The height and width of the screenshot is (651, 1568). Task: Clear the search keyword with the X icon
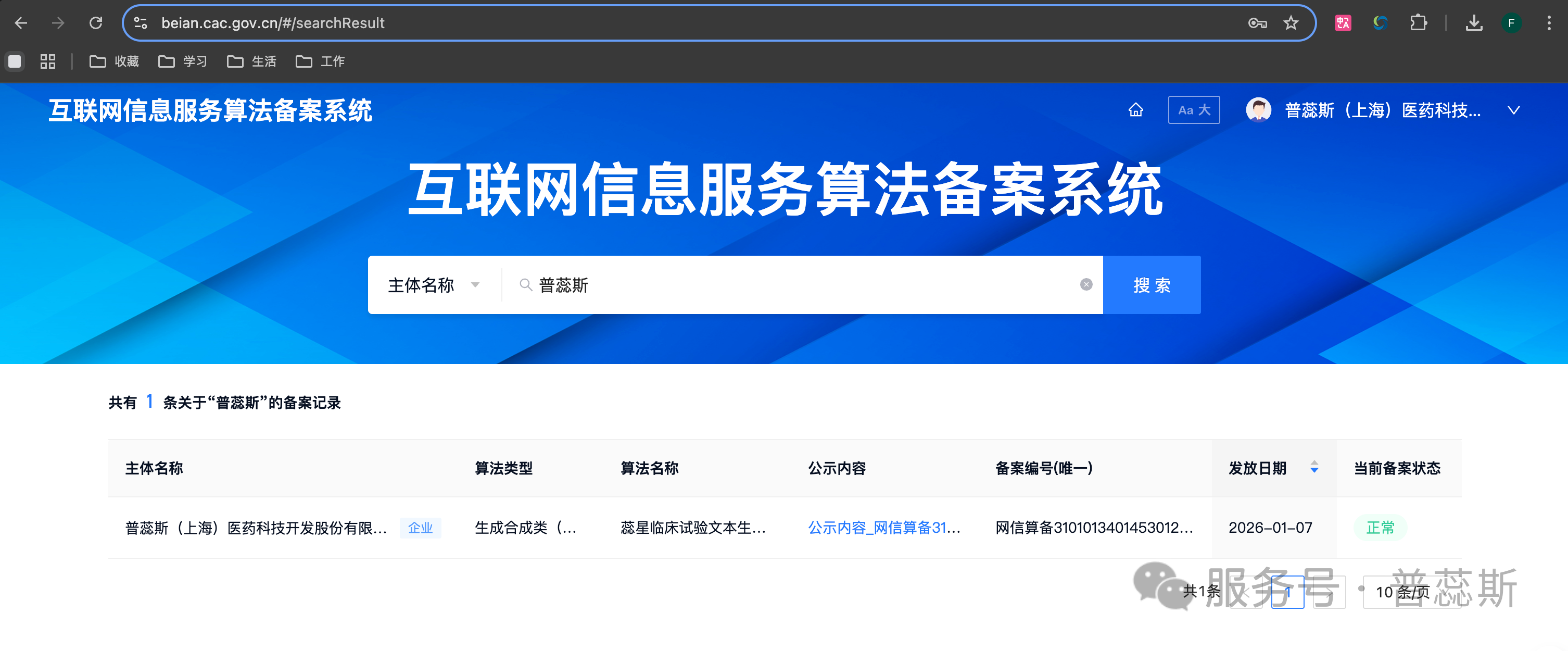point(1086,284)
